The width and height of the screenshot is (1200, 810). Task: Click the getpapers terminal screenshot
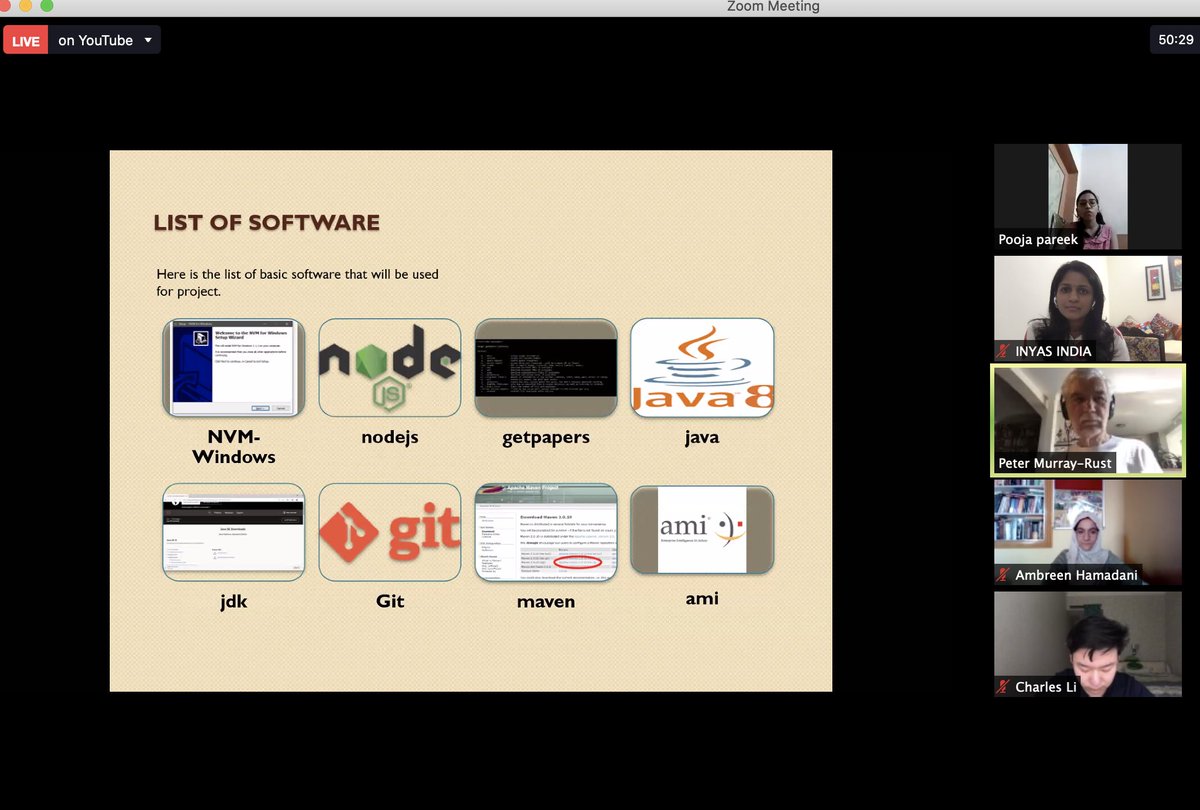(x=546, y=367)
